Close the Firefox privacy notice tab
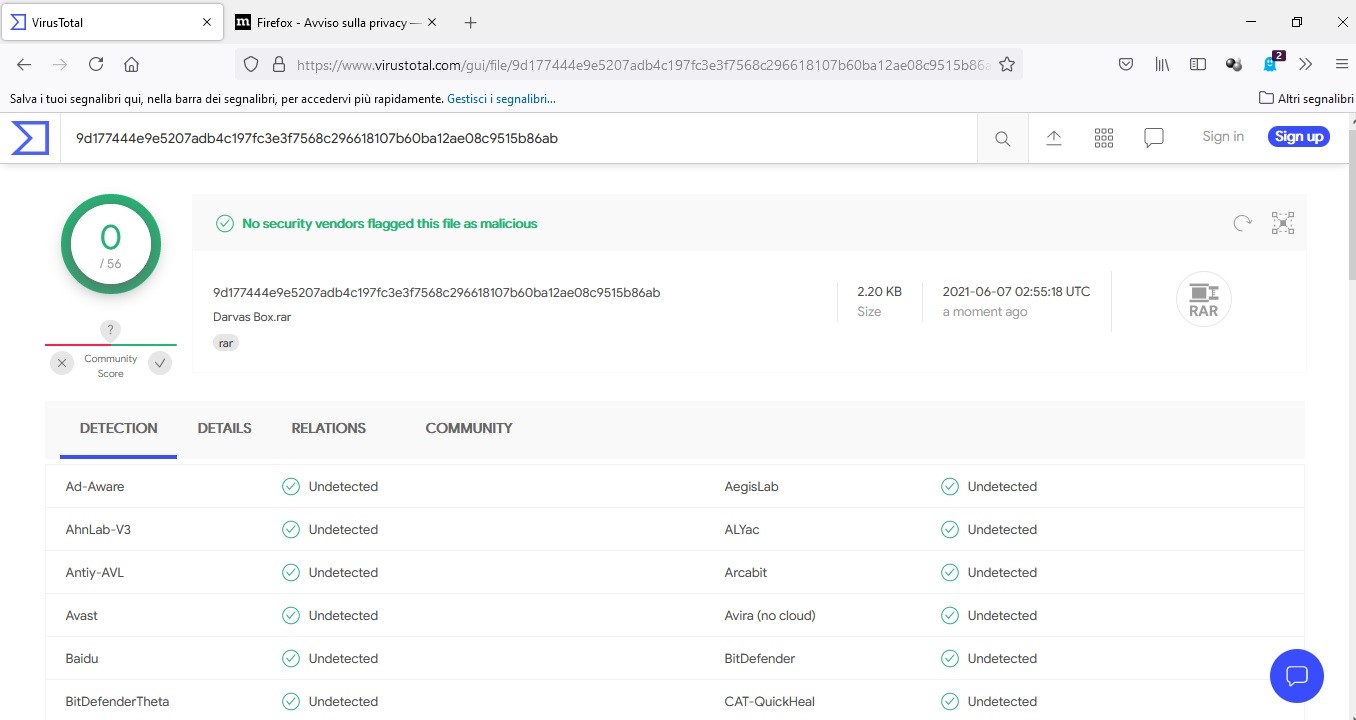Viewport: 1356px width, 720px height. tap(433, 22)
